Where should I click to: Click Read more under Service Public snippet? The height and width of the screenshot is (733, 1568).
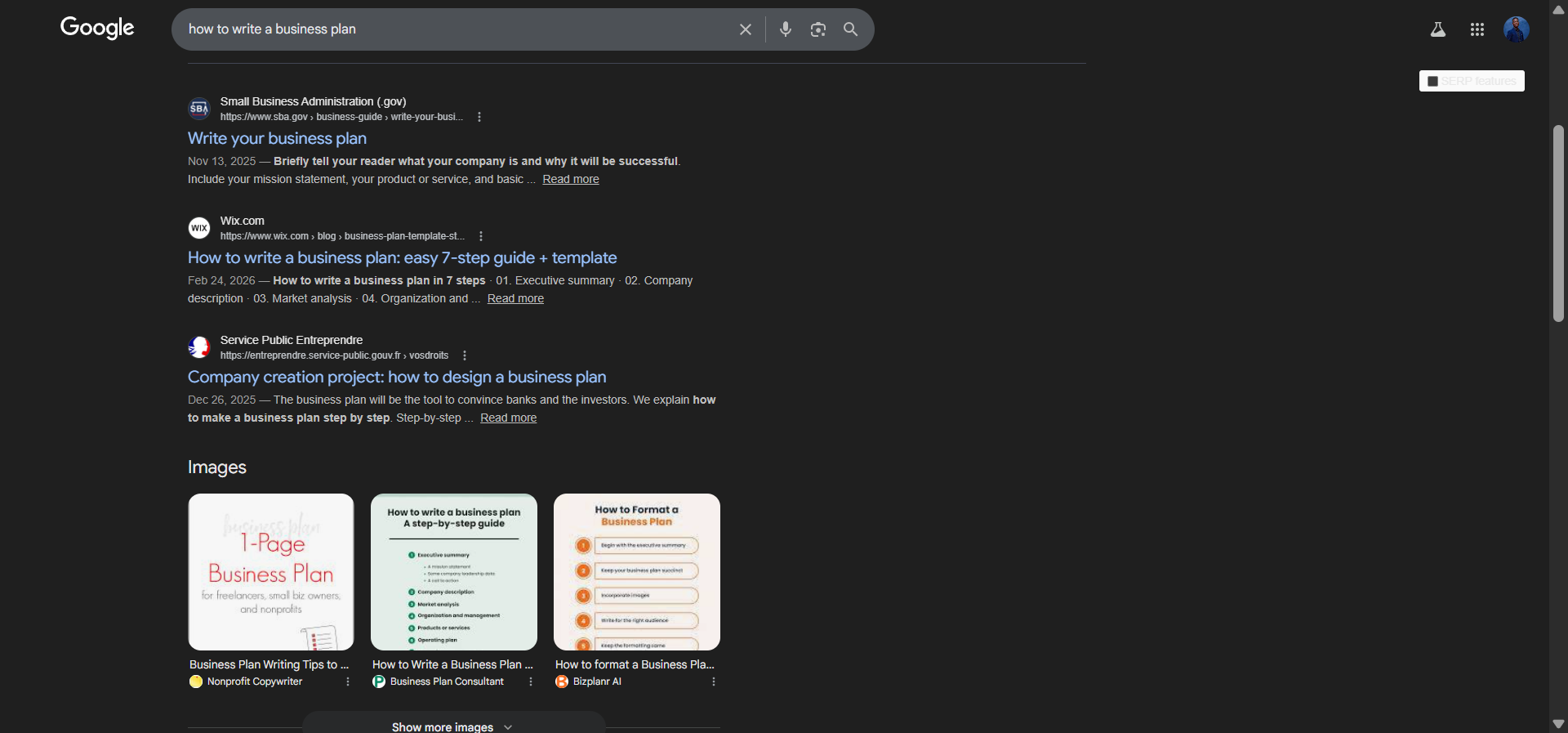click(508, 418)
